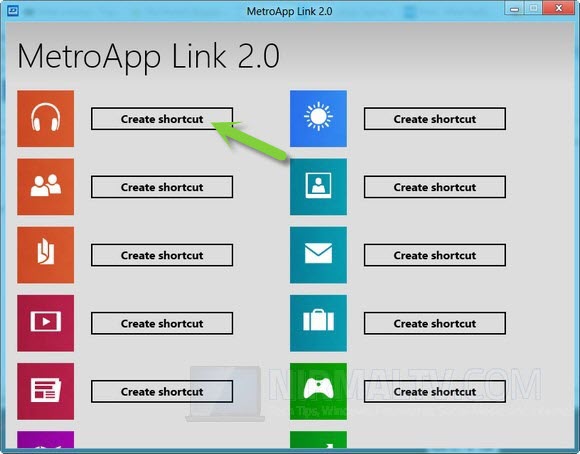Open the Maps app tile icon

coord(45,255)
